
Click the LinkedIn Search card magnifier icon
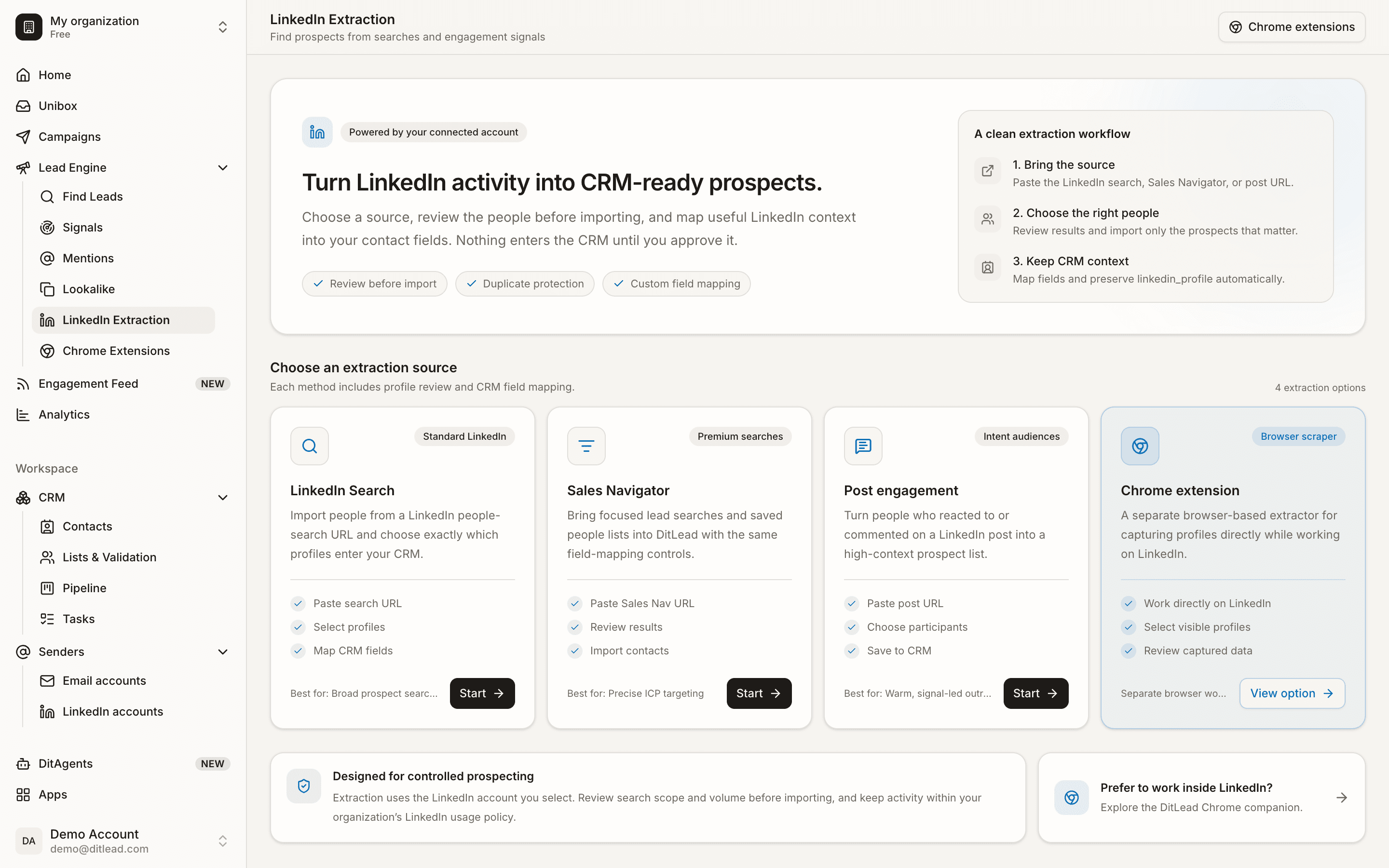pos(309,446)
